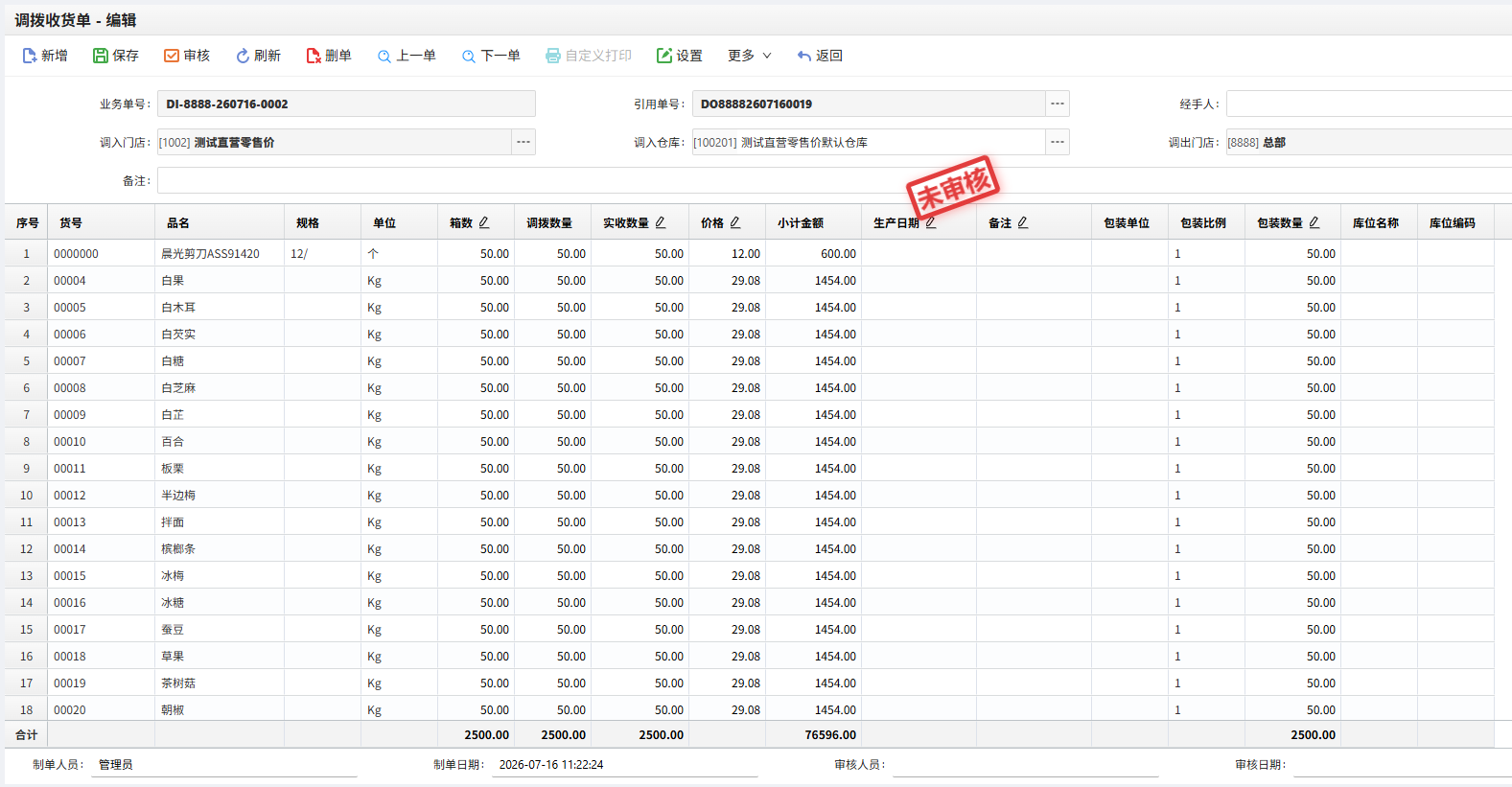This screenshot has height=787, width=1512.
Task: Open the 调入仓库 lookup ellipsis button
Action: (1058, 142)
